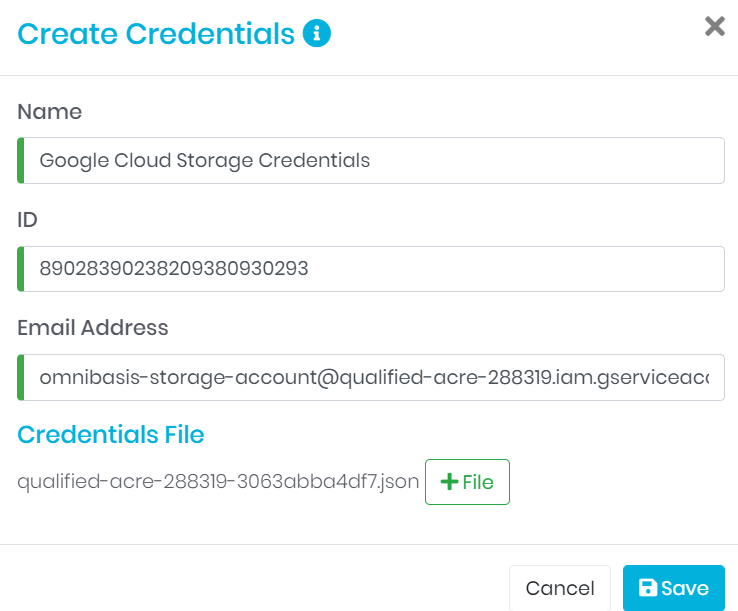Focus the Name input field
738x611 pixels.
[x=372, y=160]
